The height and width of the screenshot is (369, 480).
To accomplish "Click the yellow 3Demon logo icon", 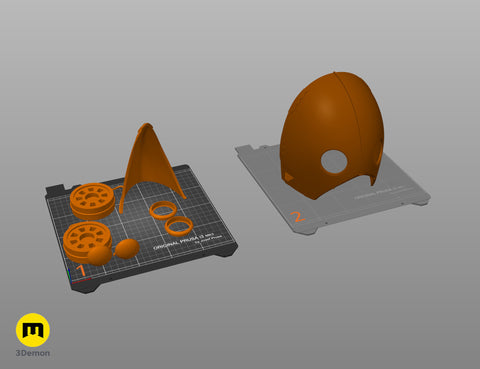I will [33, 330].
